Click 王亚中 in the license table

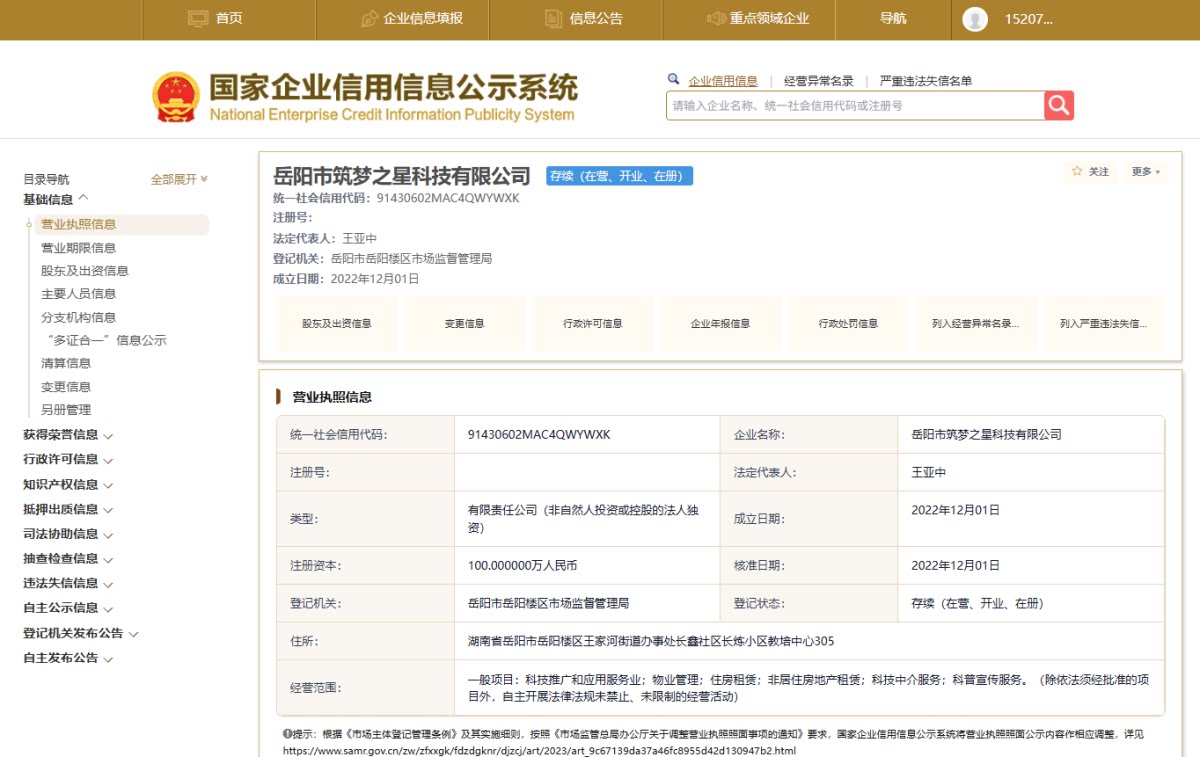coord(928,472)
